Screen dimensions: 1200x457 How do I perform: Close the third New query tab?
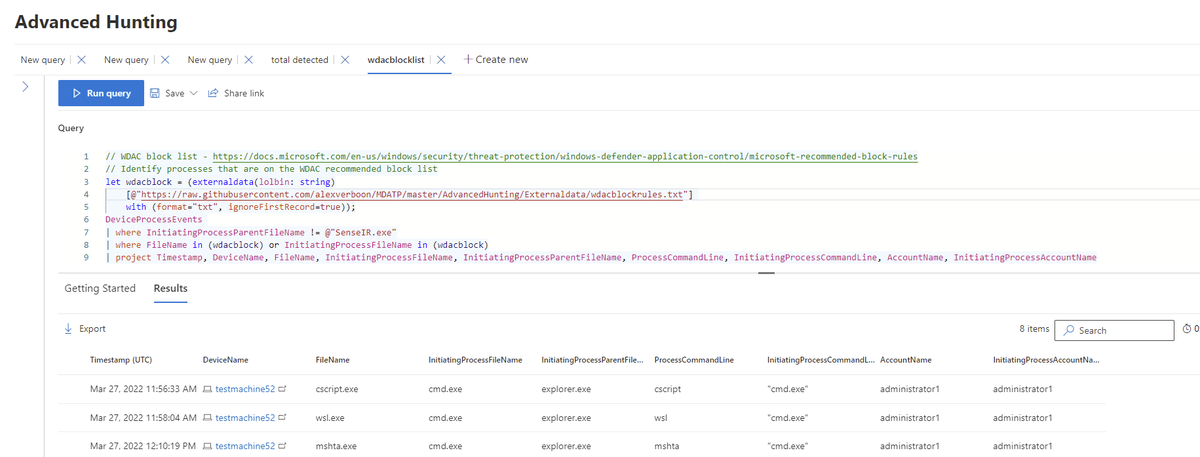[249, 60]
